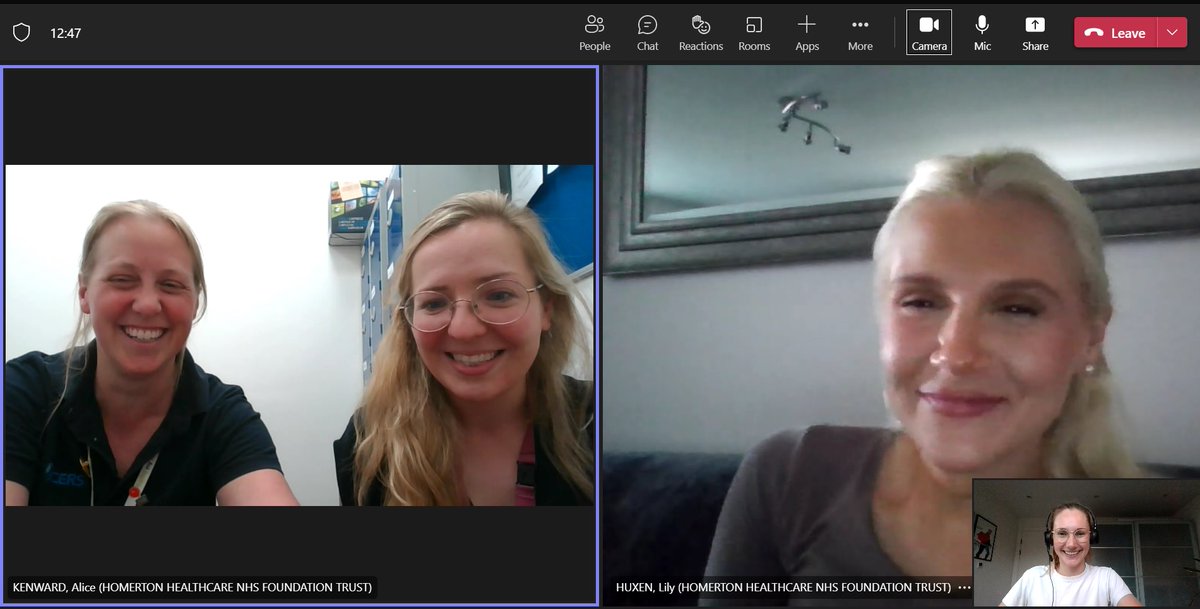Open more actions on Lily Huxen's video tile
Screen dimensions: 1200x609
[964, 588]
